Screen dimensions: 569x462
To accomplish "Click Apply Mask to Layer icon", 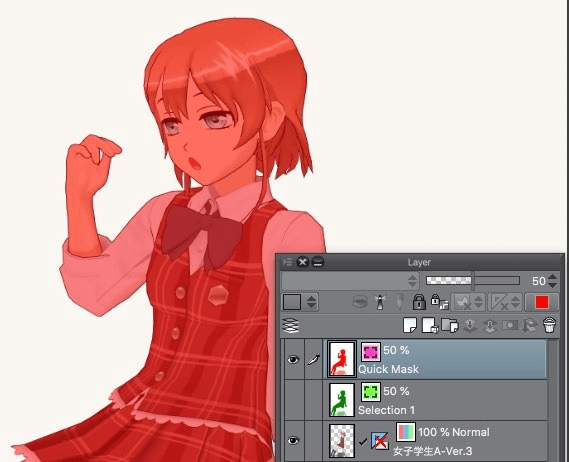I will (x=529, y=325).
